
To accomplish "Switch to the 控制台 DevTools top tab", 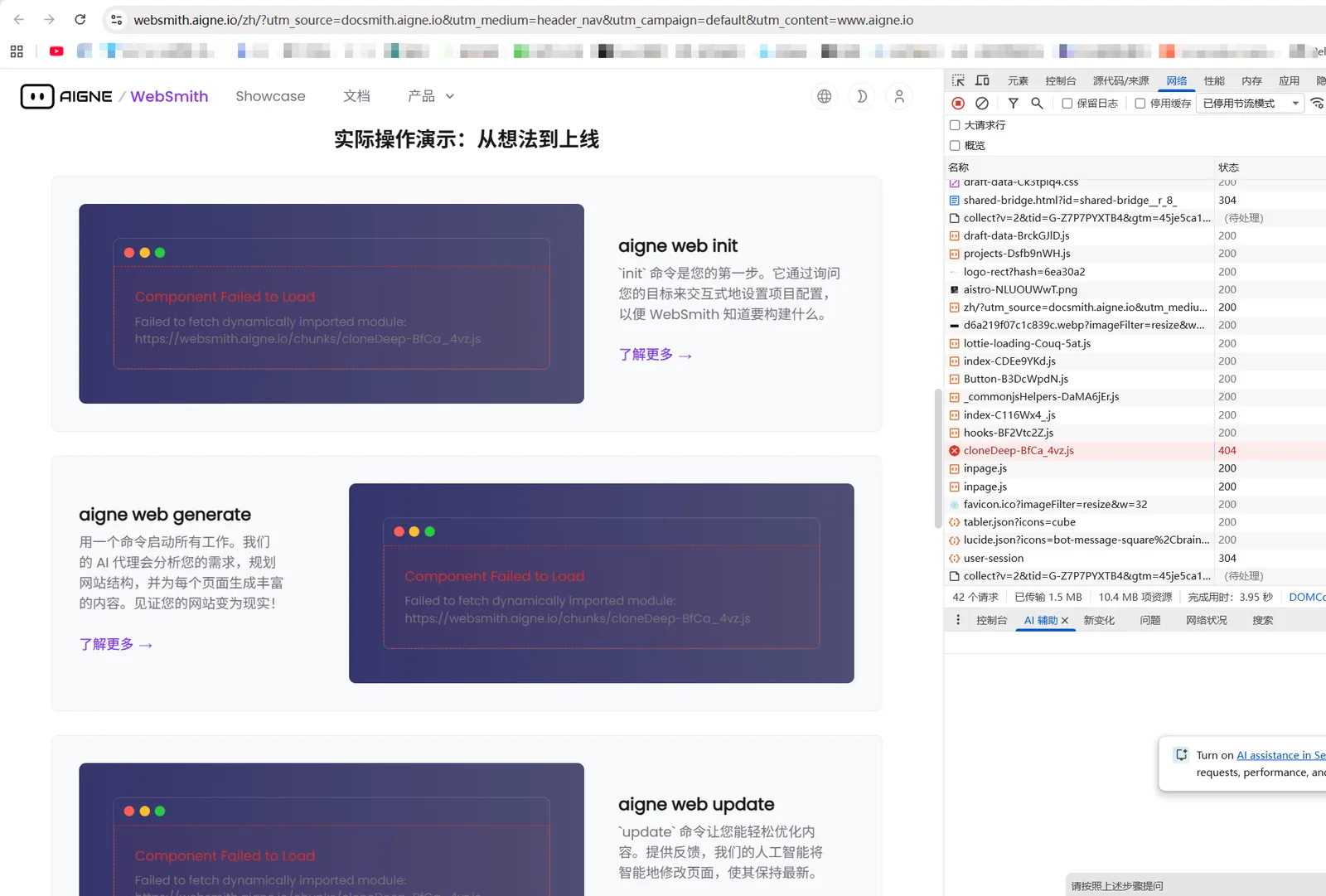I will click(1061, 80).
